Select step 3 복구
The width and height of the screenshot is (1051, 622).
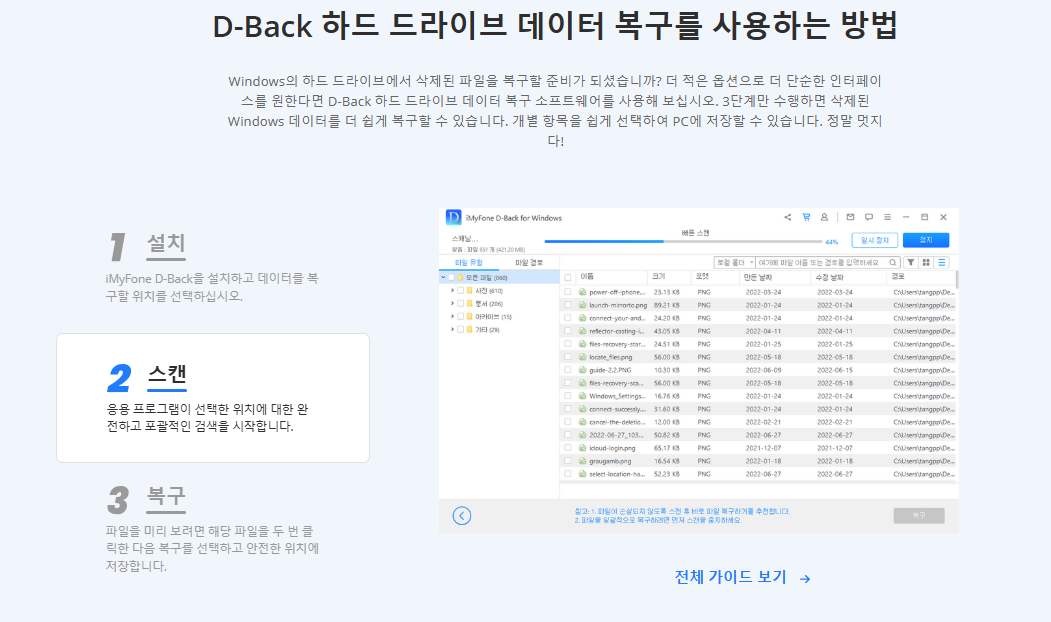pos(213,530)
